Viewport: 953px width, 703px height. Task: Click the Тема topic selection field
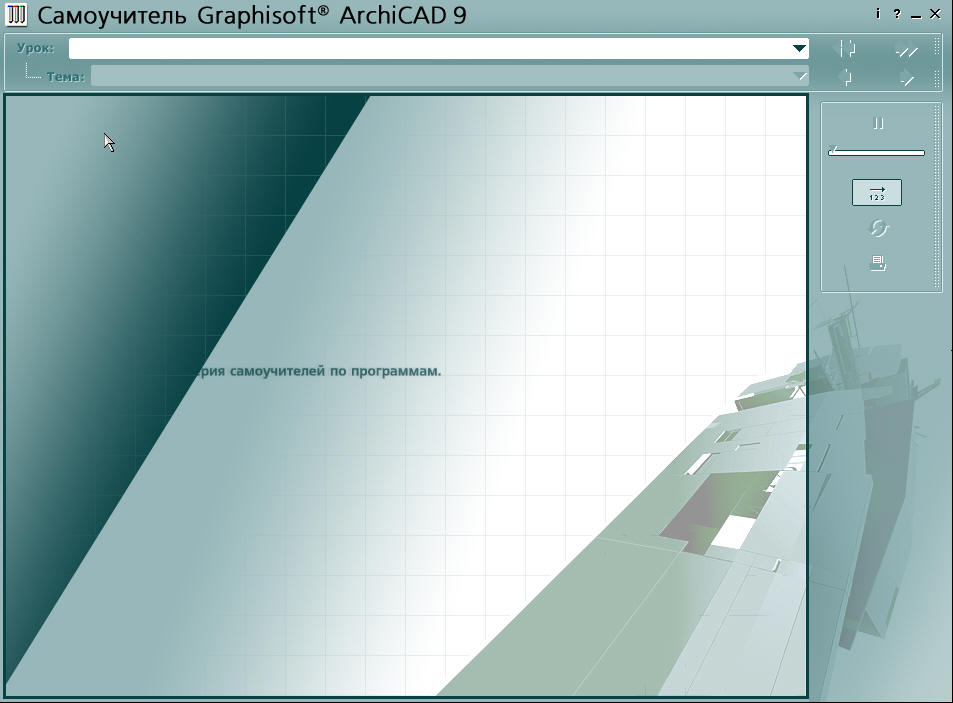(x=450, y=76)
